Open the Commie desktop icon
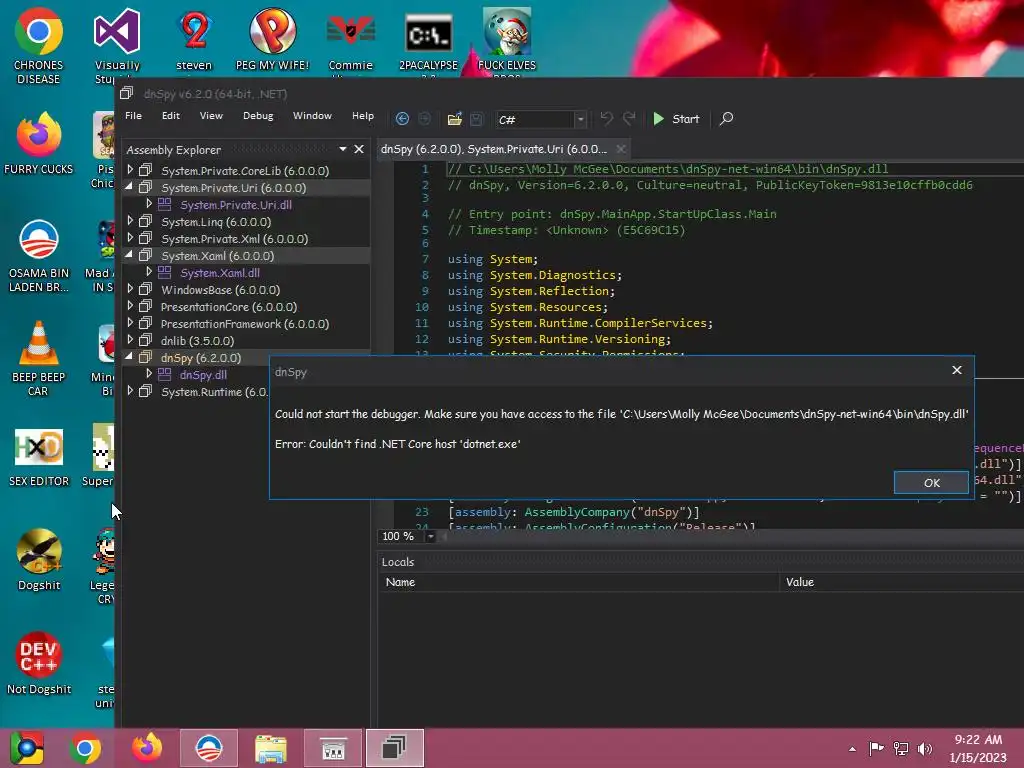The height and width of the screenshot is (768, 1024). pyautogui.click(x=351, y=39)
